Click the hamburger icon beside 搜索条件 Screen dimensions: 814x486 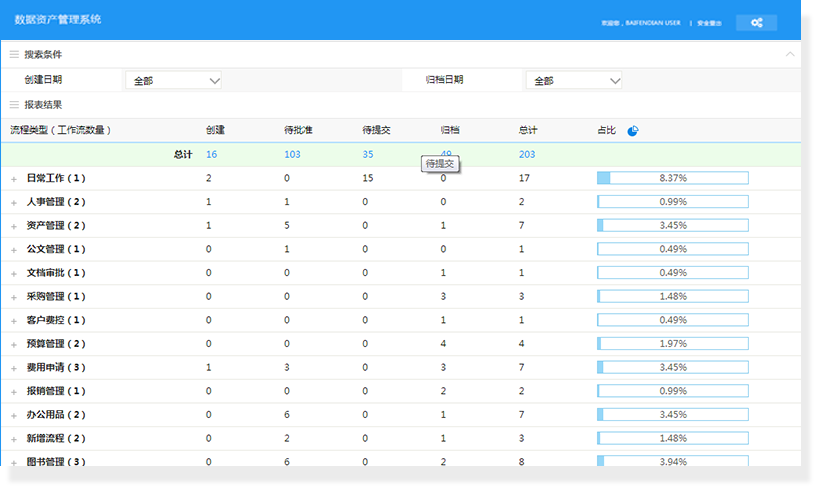point(14,54)
